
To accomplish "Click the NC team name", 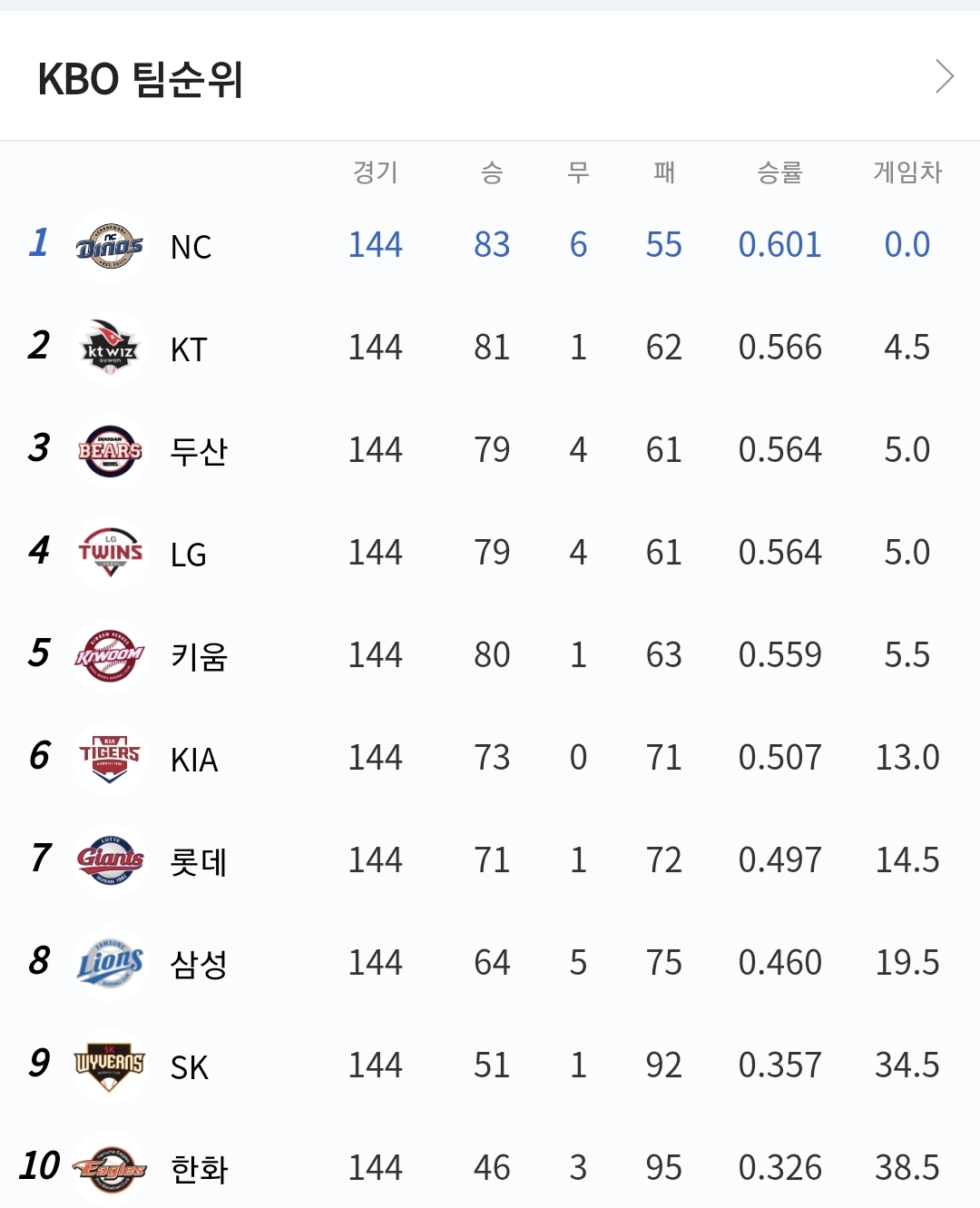I will [x=191, y=247].
